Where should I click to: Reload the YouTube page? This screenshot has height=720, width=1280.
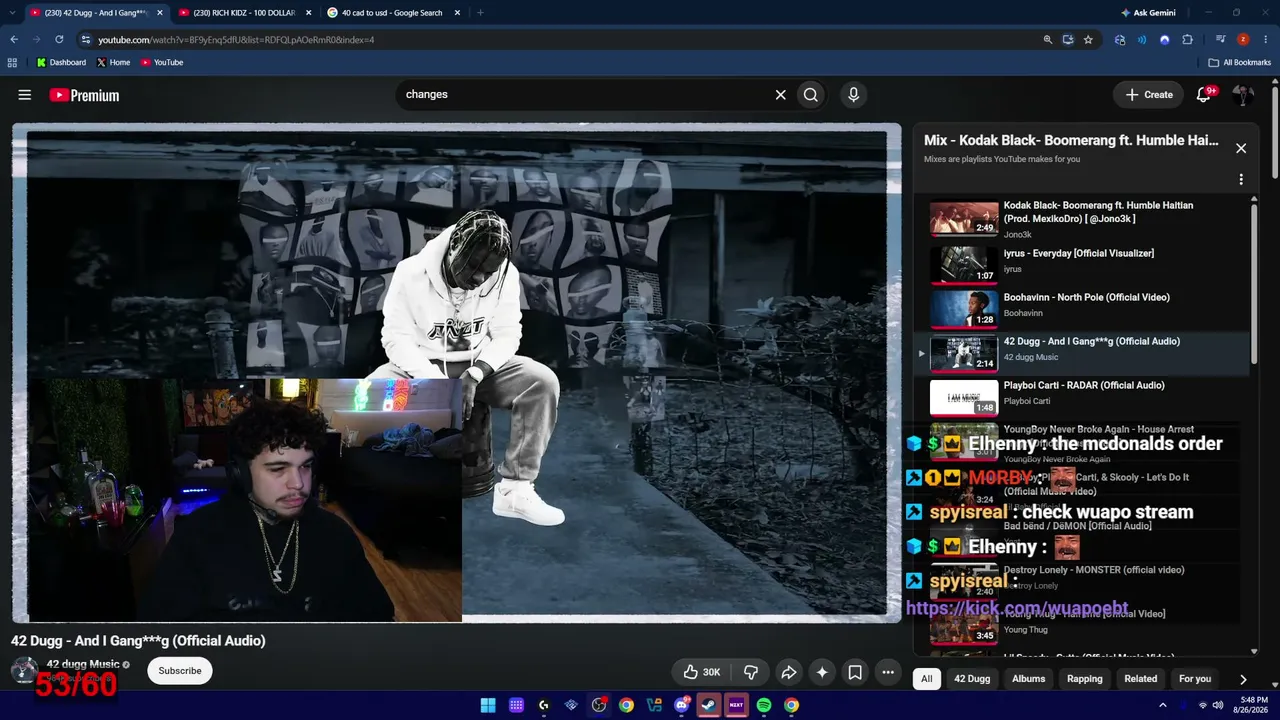point(59,40)
